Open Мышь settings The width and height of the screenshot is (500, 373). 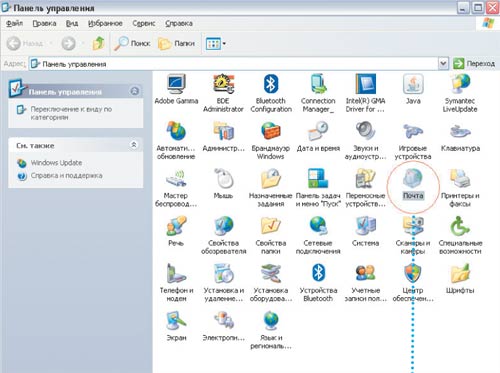(x=223, y=184)
